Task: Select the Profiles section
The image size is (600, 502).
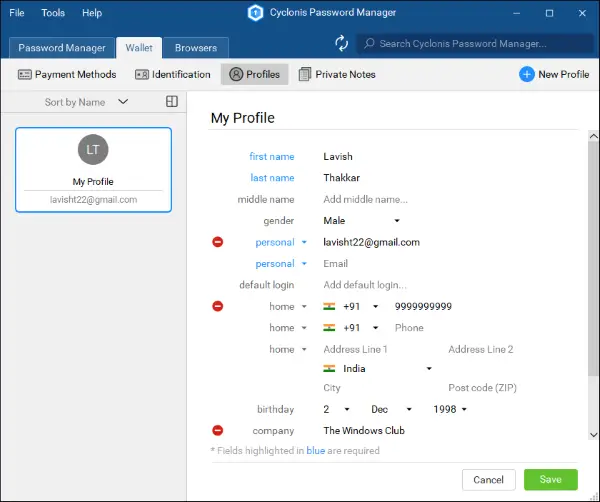Action: point(254,74)
